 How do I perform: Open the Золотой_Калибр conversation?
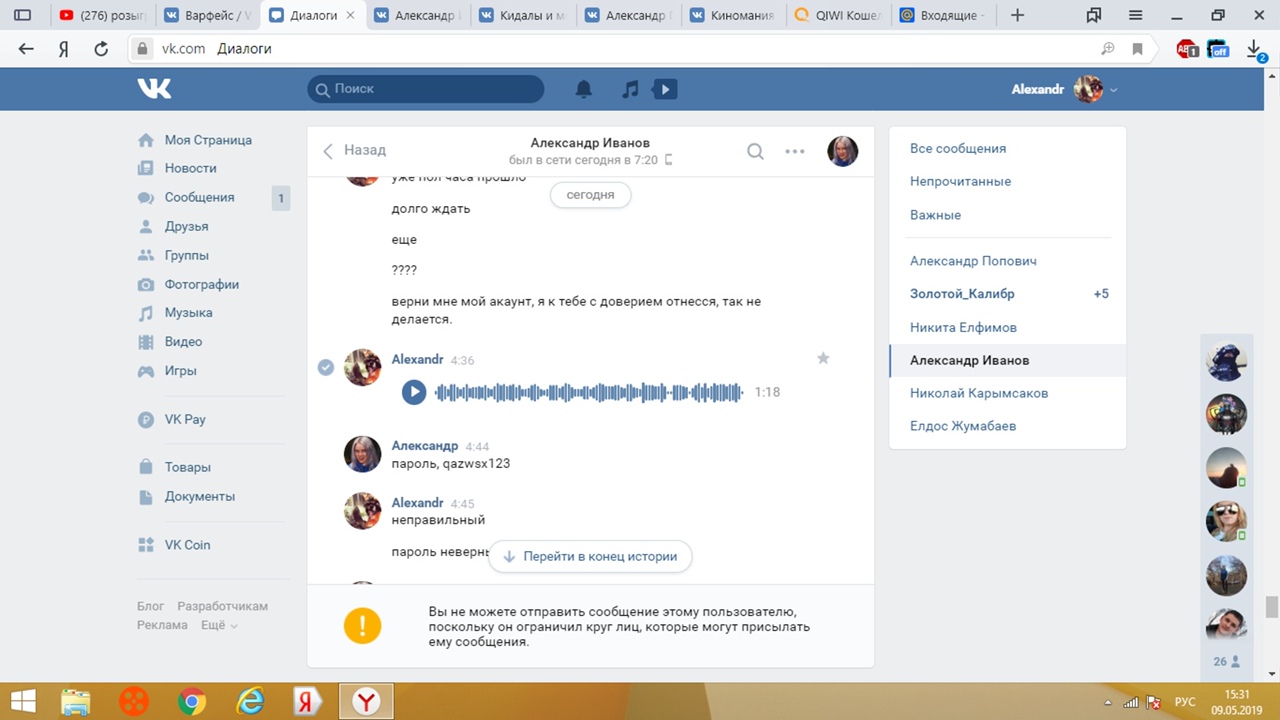click(x=962, y=294)
